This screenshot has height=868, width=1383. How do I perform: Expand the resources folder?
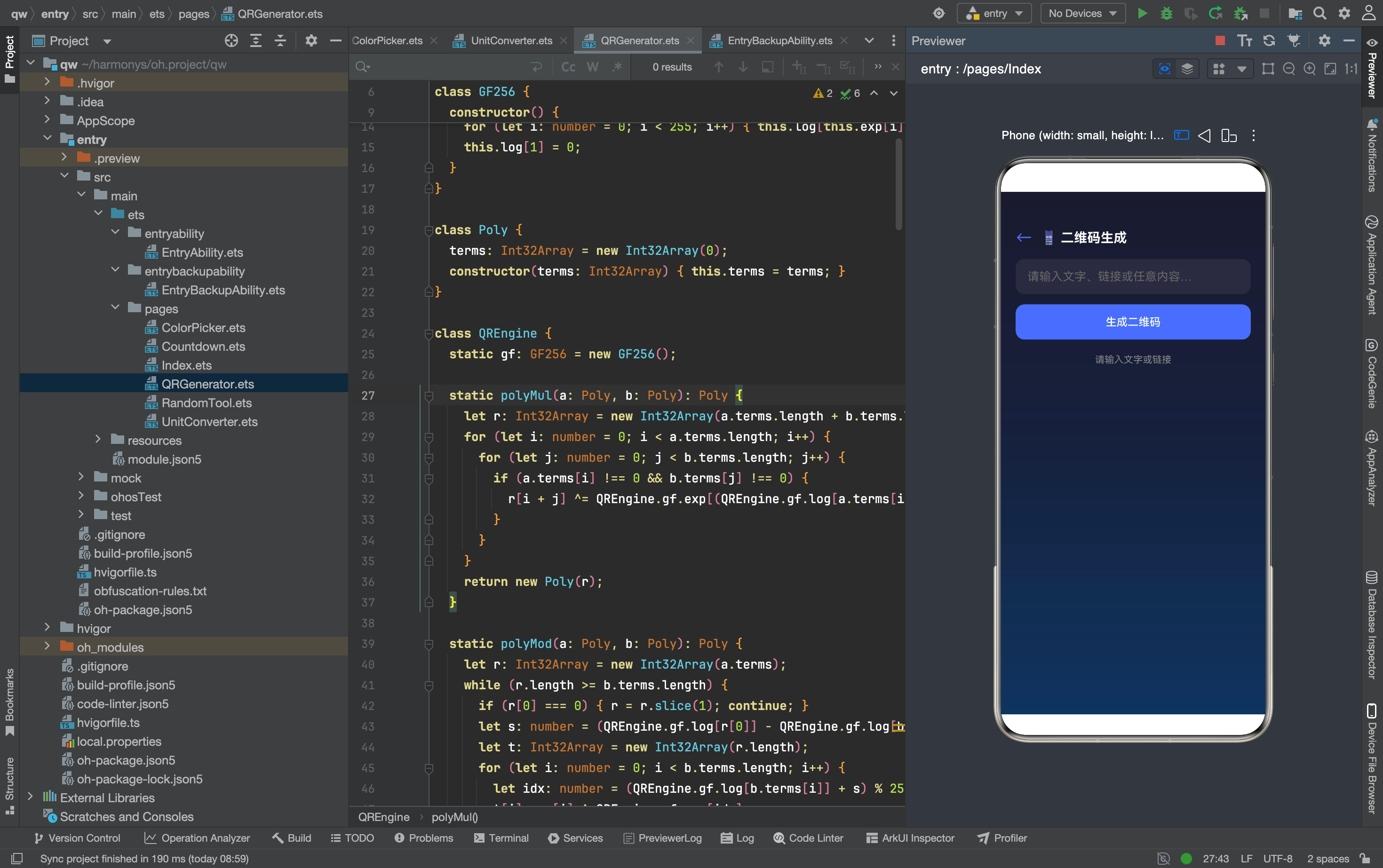[98, 440]
